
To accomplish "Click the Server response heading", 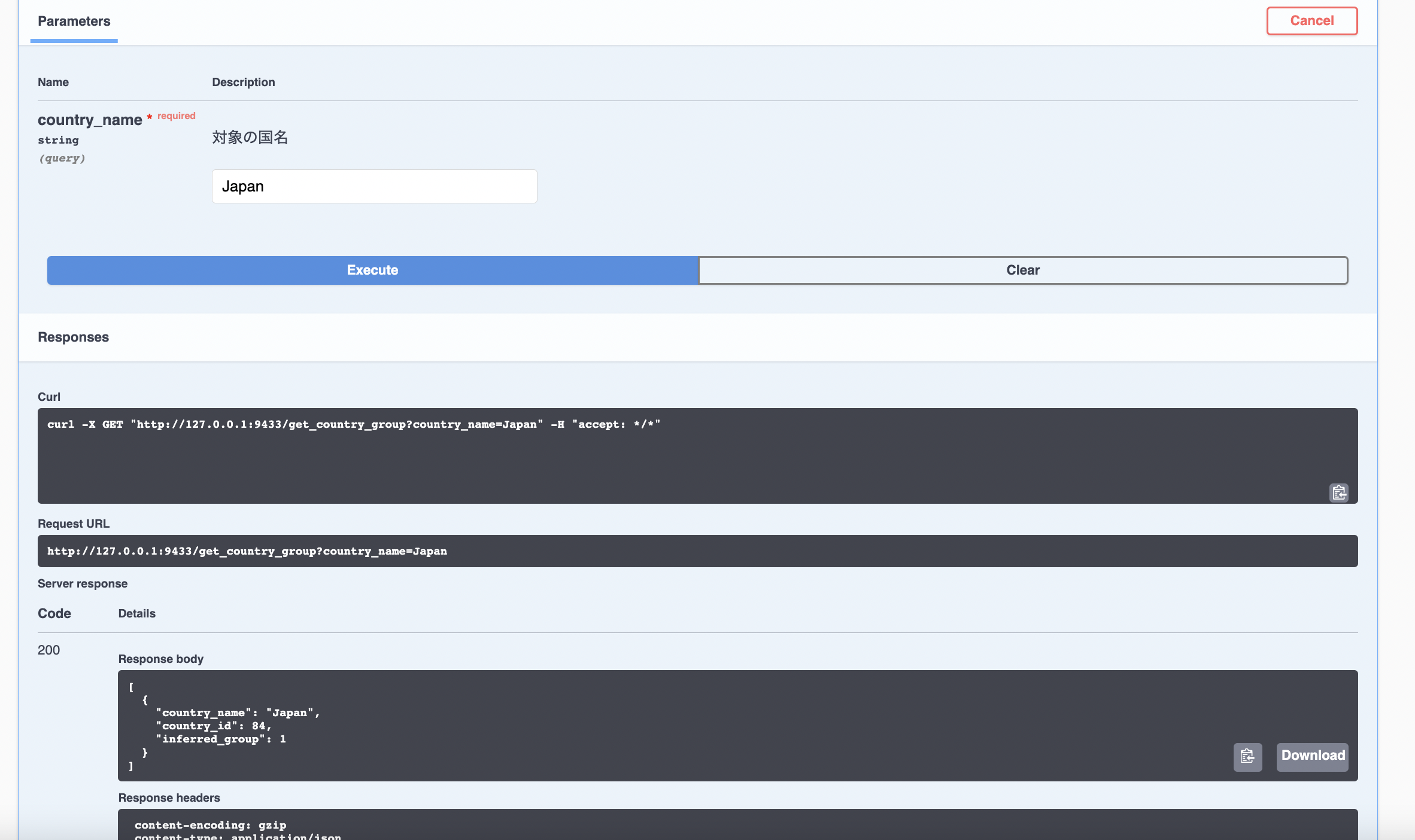I will (x=83, y=583).
